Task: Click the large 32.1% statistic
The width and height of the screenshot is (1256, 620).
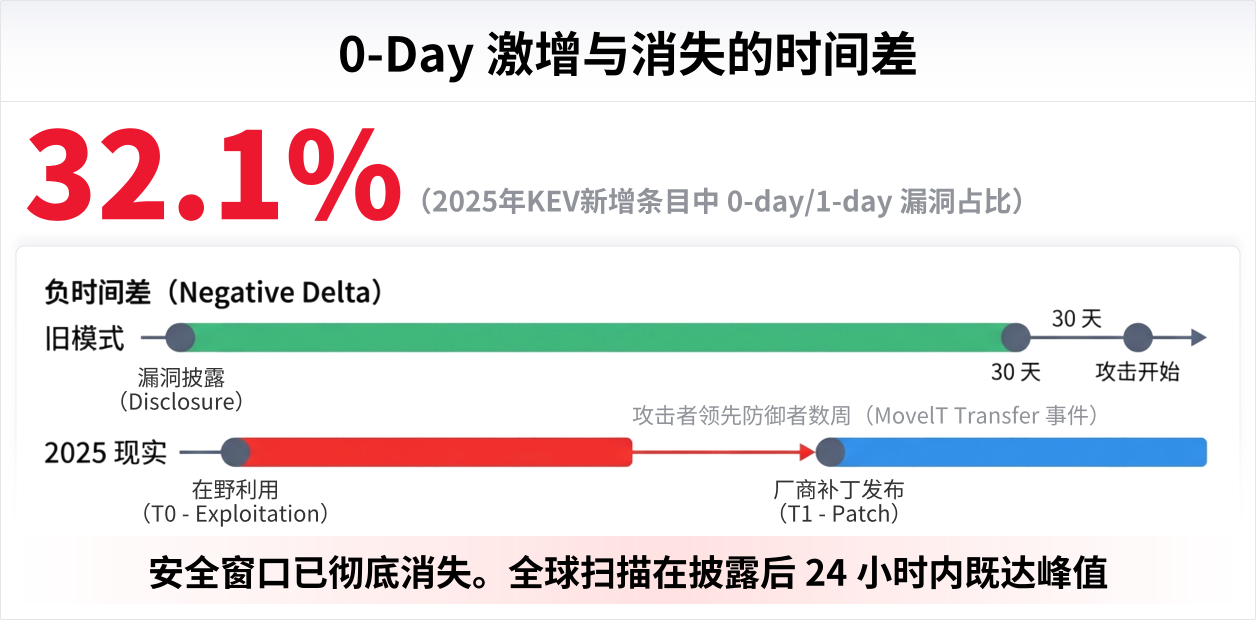Action: click(212, 175)
